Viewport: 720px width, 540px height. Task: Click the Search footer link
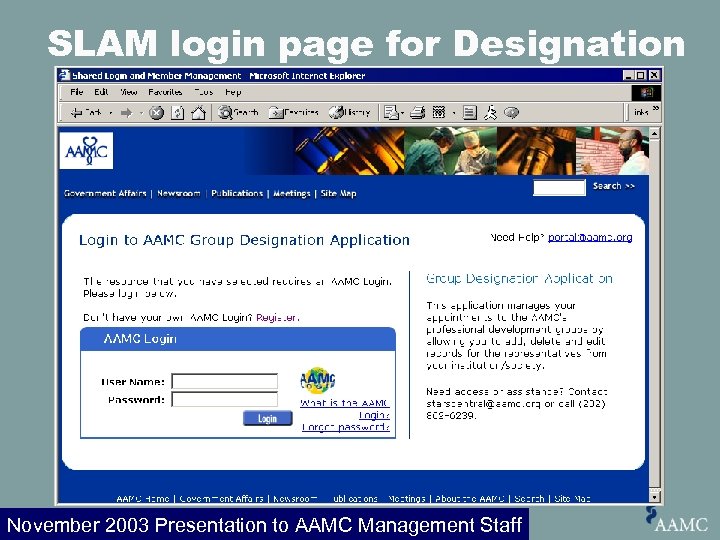[x=529, y=499]
